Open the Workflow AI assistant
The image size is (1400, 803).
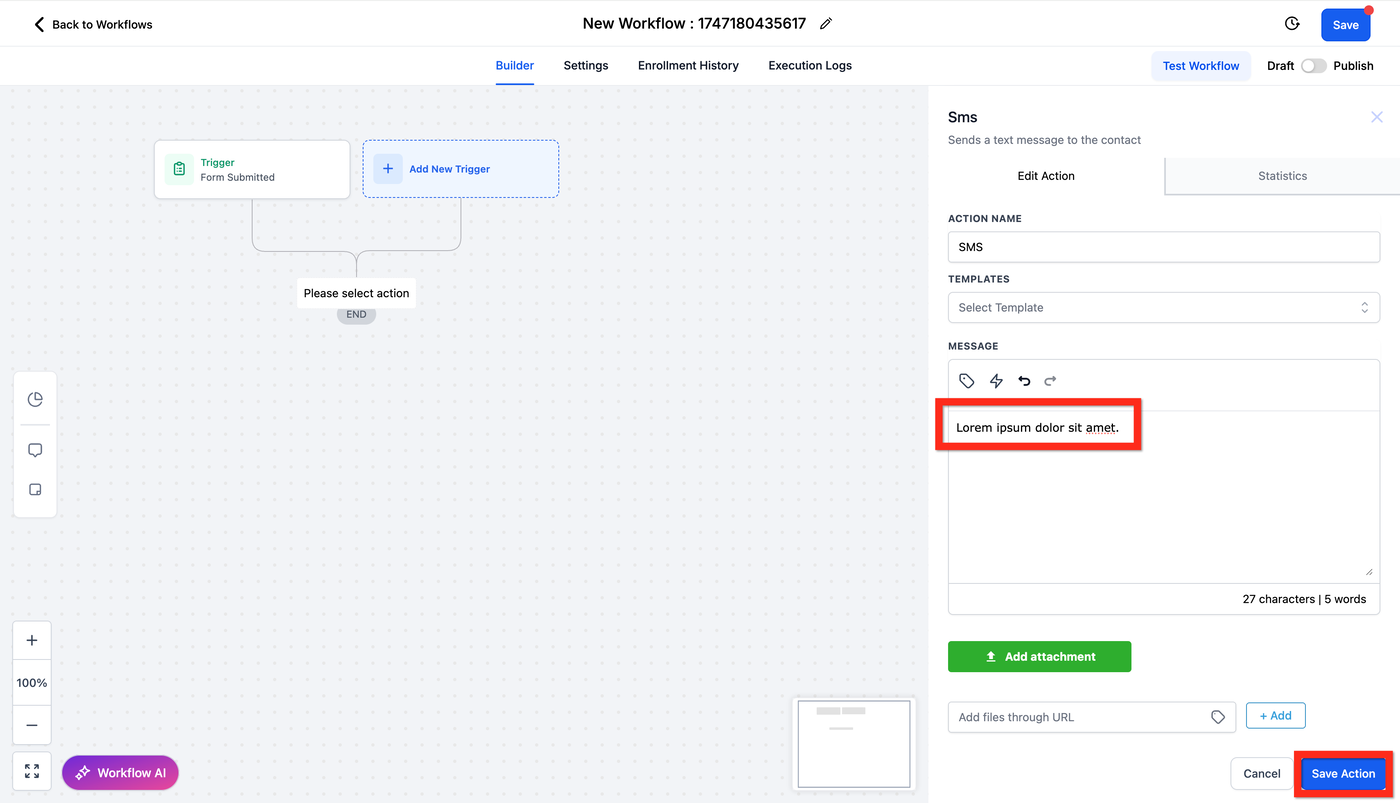[120, 773]
